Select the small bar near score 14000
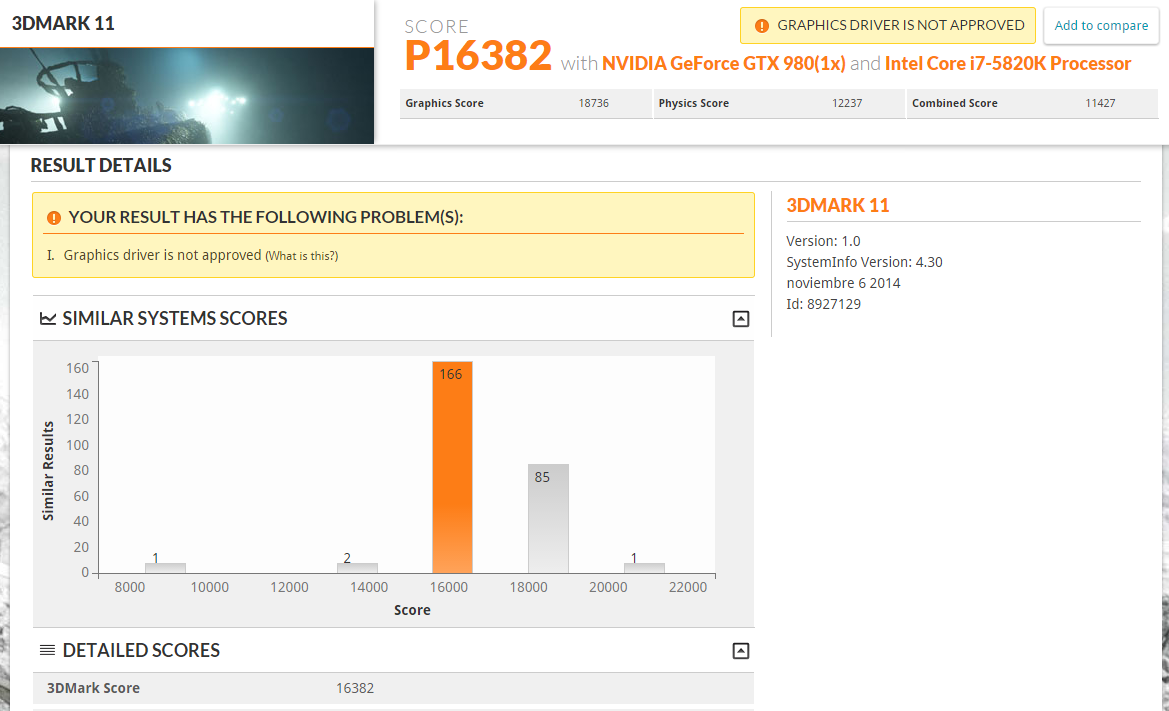 357,568
